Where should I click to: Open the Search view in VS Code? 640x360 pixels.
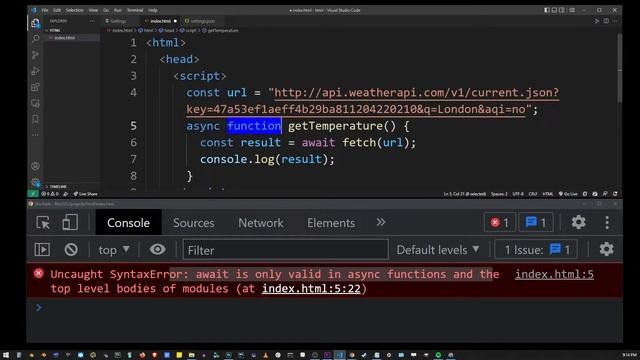(x=36, y=39)
